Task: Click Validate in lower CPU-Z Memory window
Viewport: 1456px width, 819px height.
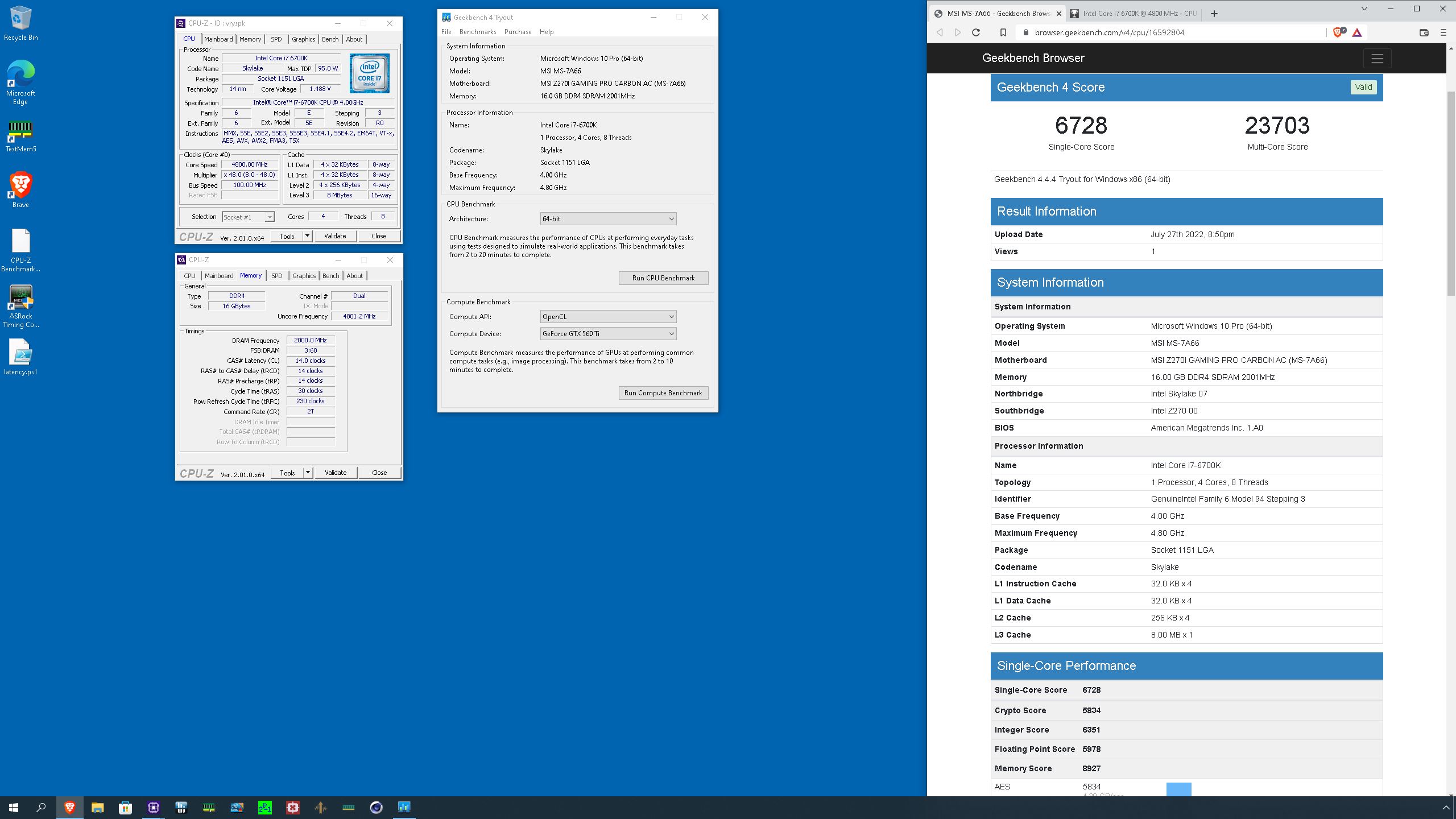Action: (x=336, y=472)
